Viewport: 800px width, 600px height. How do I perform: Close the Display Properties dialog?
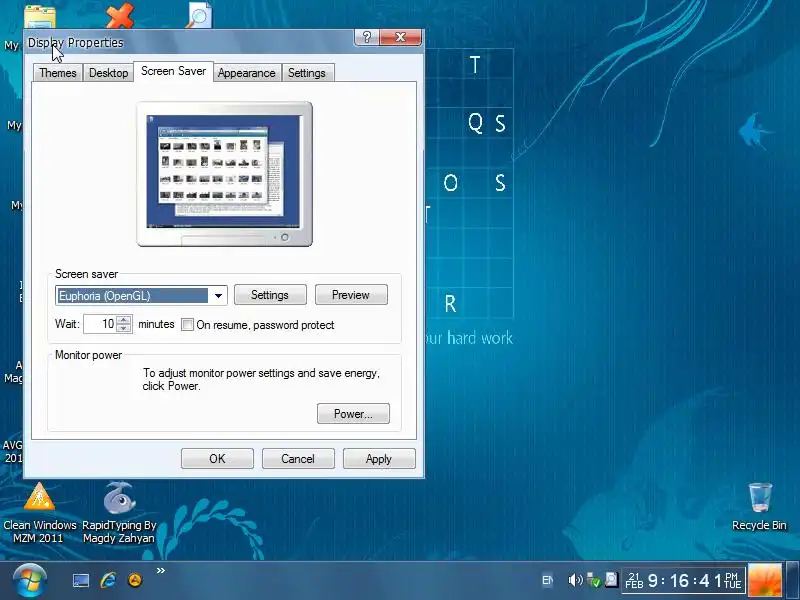coord(401,37)
